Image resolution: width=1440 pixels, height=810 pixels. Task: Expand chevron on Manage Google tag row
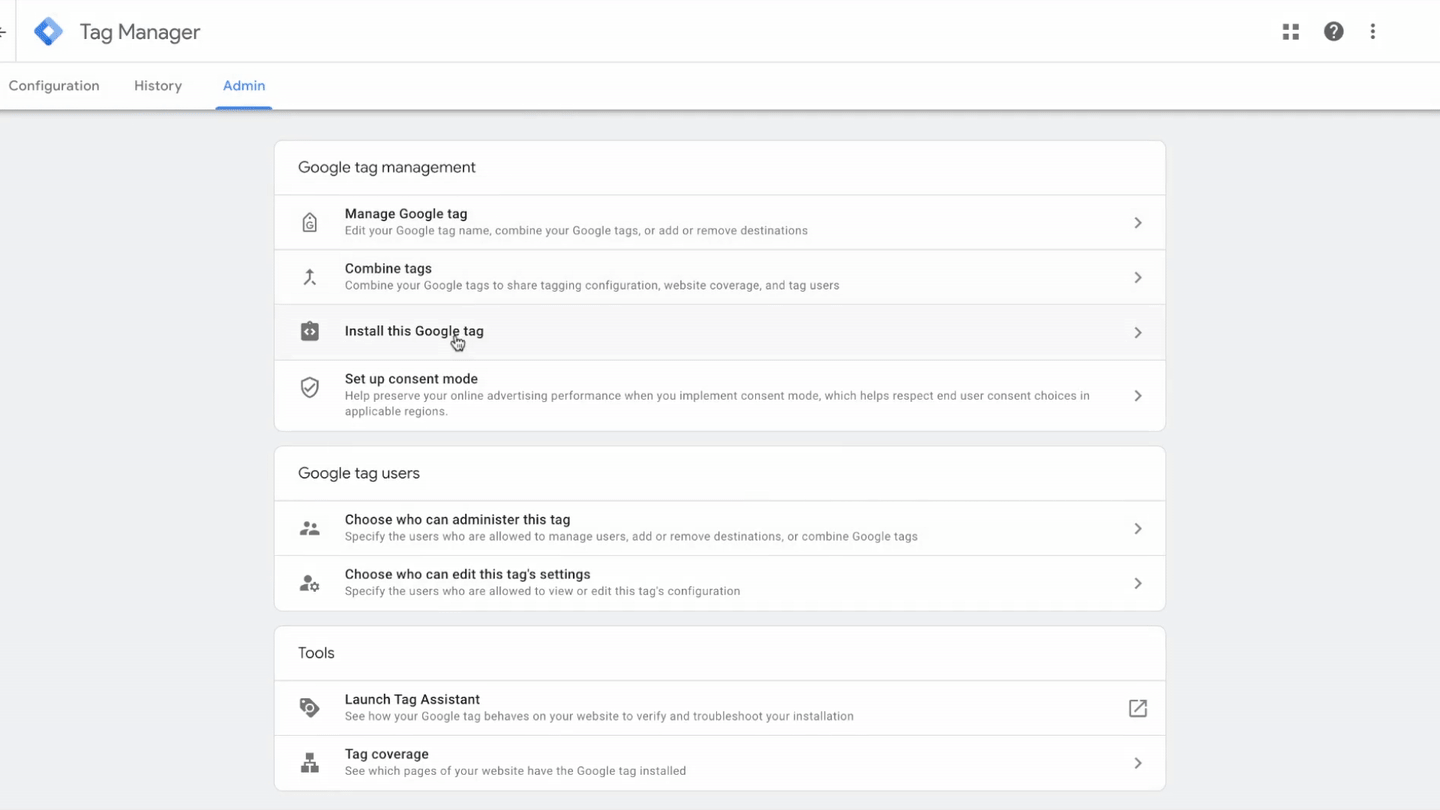click(1138, 222)
